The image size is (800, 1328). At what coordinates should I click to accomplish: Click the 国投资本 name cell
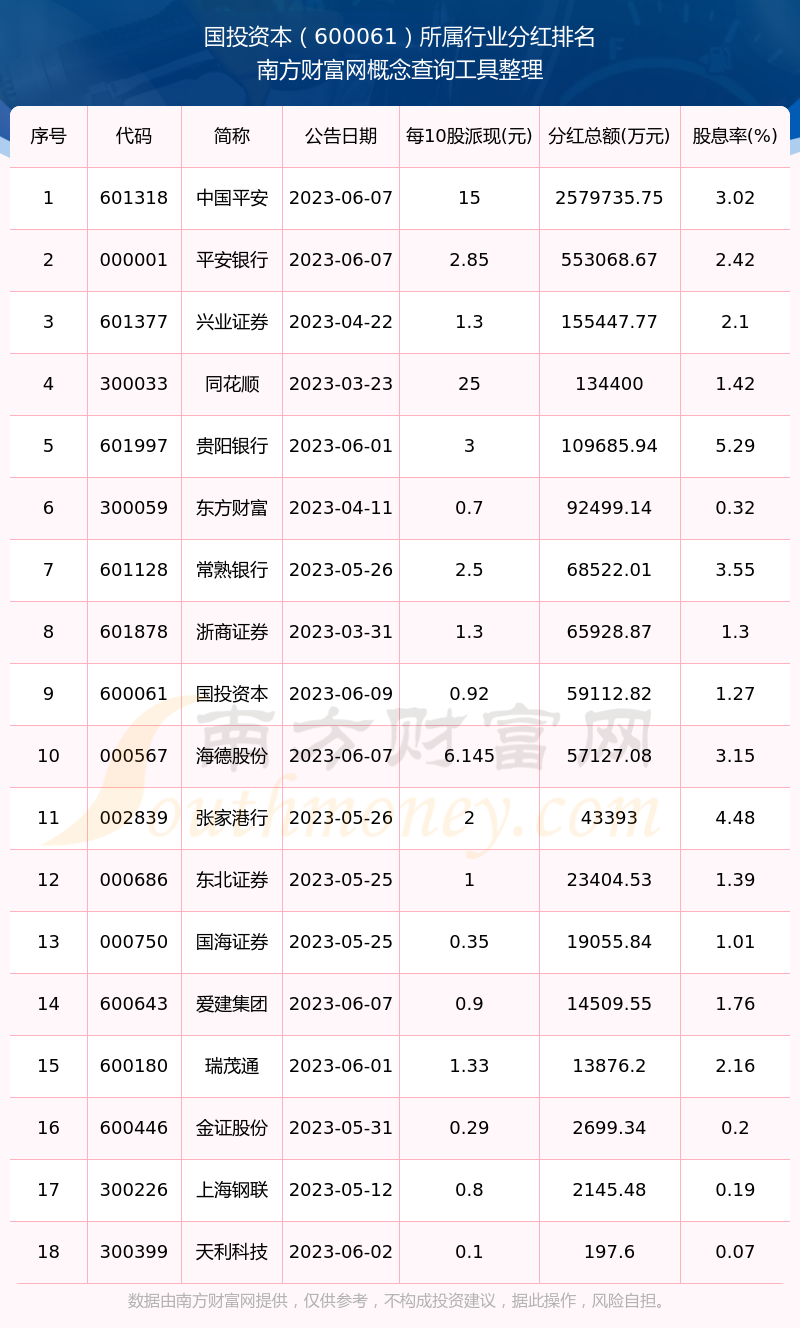point(232,694)
